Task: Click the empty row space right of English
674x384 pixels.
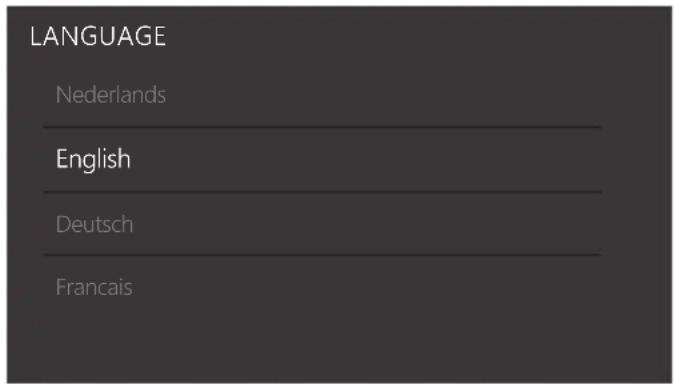Action: point(365,160)
